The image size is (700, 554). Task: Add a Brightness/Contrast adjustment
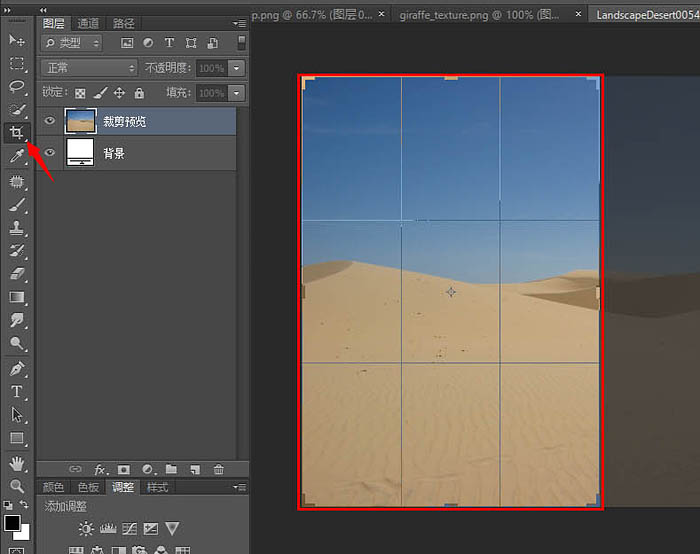(86, 529)
